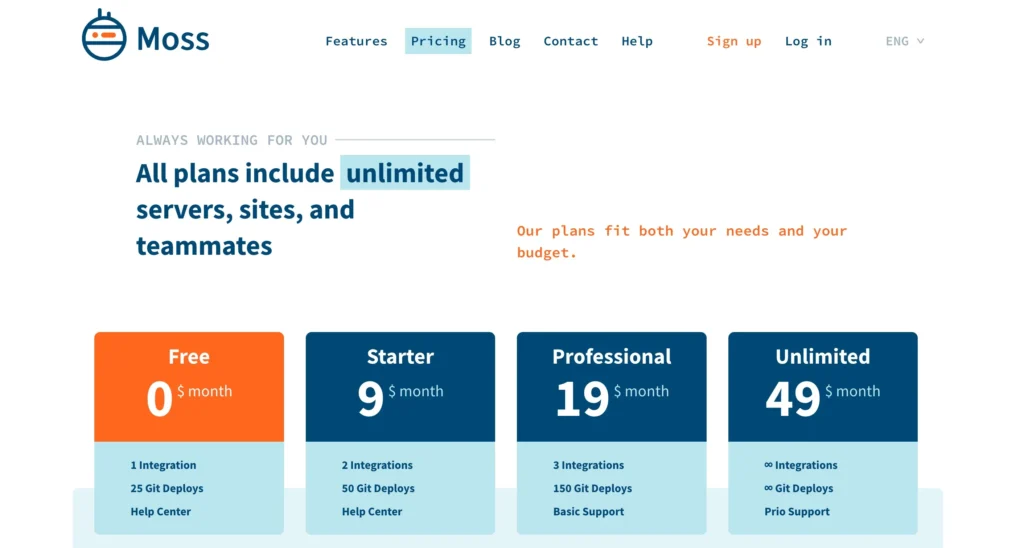Viewport: 1024px width, 548px height.
Task: Select the Unlimited plan header
Action: [822, 386]
